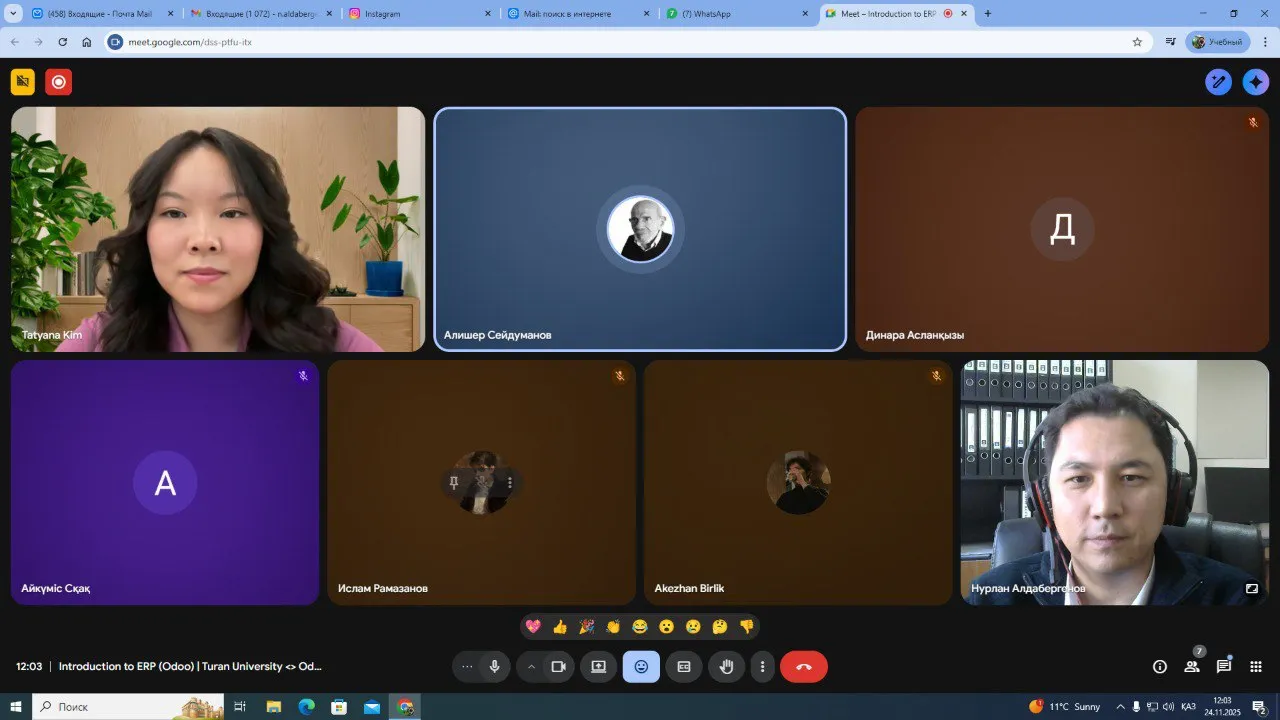Send the thumbs up reaction
This screenshot has width=1280, height=720.
point(560,627)
